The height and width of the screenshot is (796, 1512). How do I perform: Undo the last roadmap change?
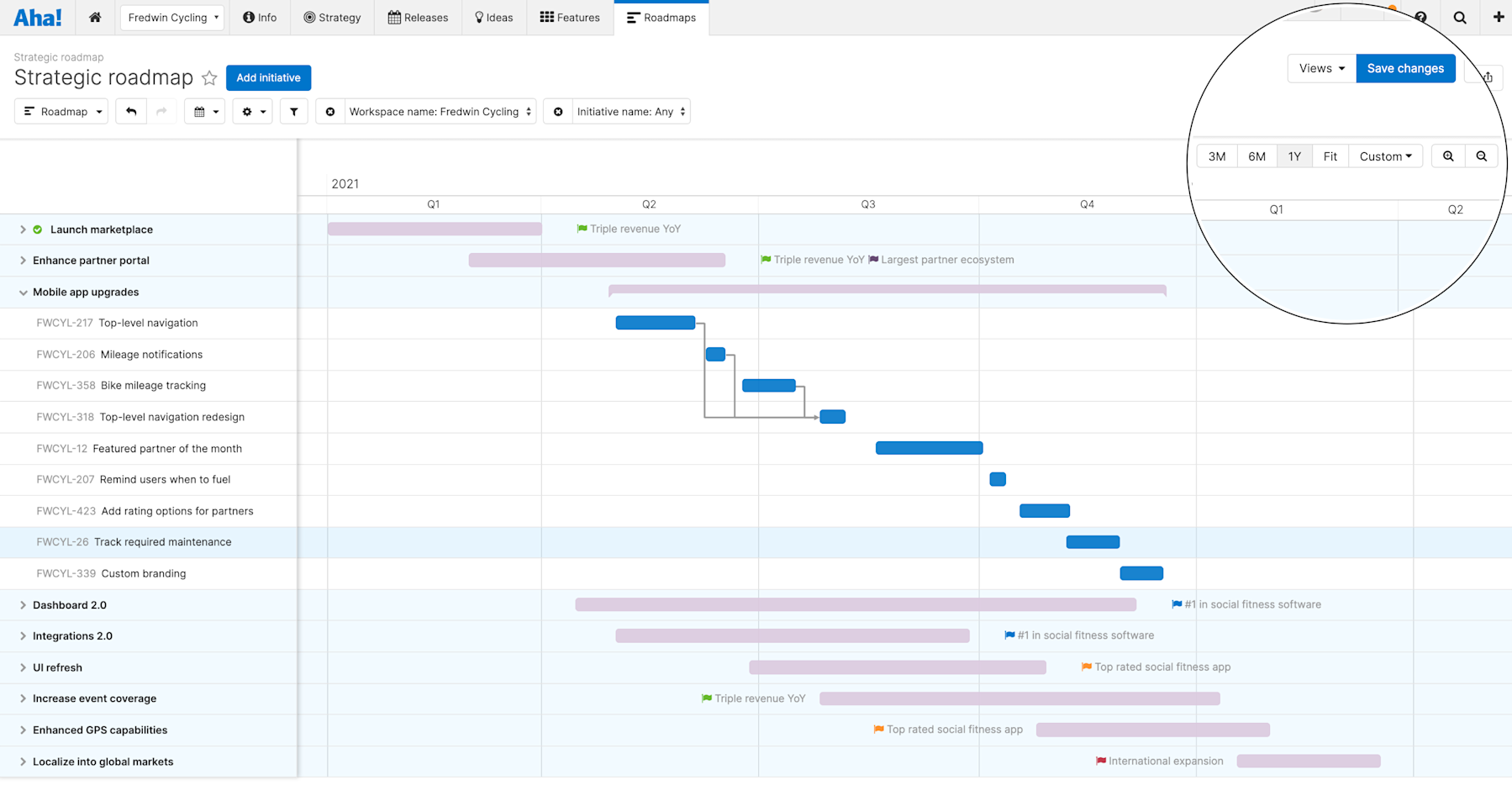(131, 111)
